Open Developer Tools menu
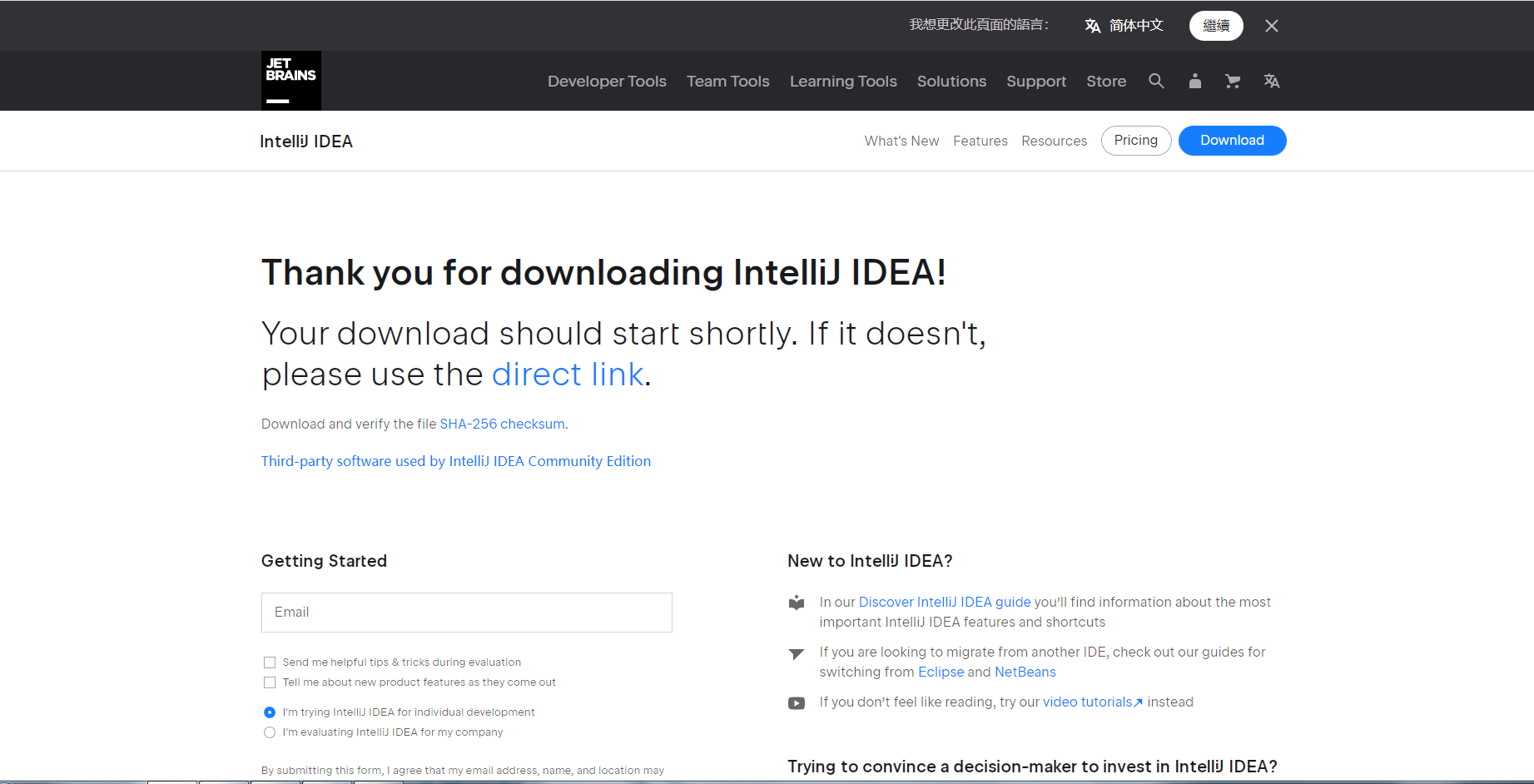Viewport: 1534px width, 784px height. [607, 81]
